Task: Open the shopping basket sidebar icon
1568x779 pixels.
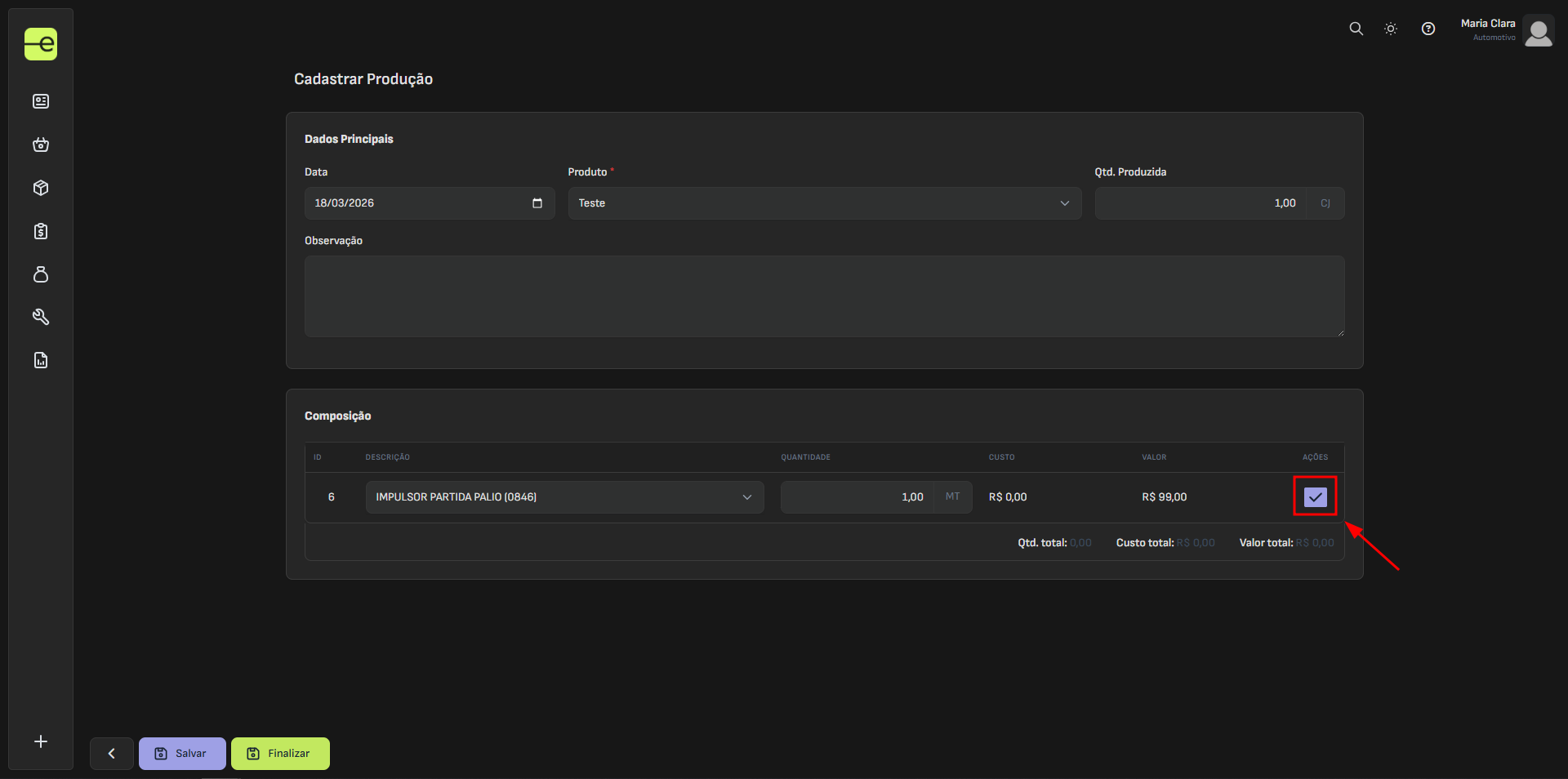Action: pos(41,145)
